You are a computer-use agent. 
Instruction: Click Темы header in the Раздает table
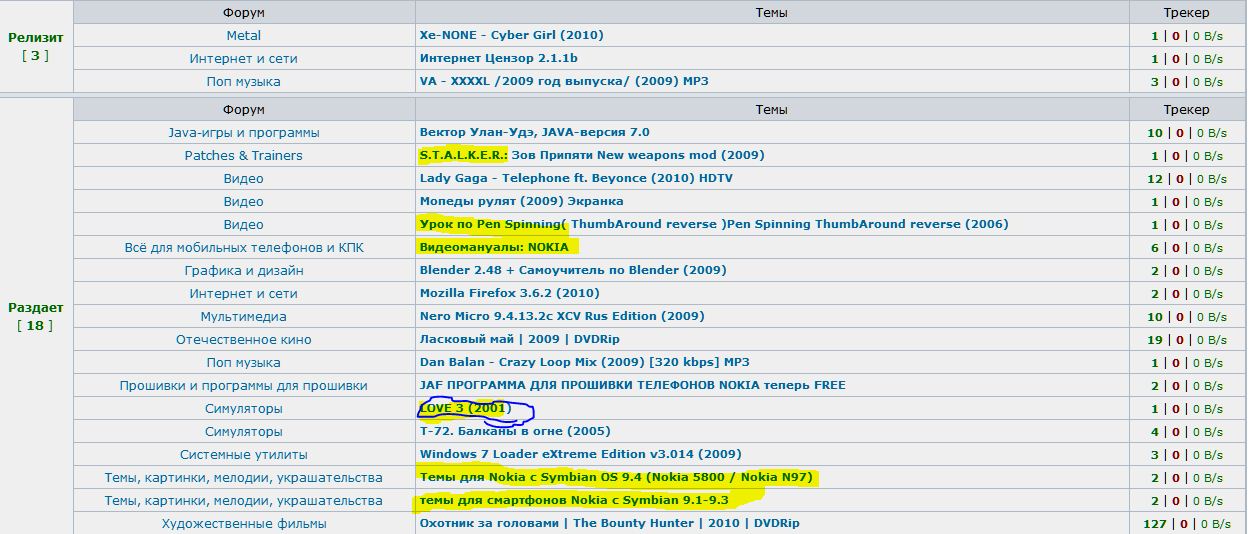pos(771,109)
